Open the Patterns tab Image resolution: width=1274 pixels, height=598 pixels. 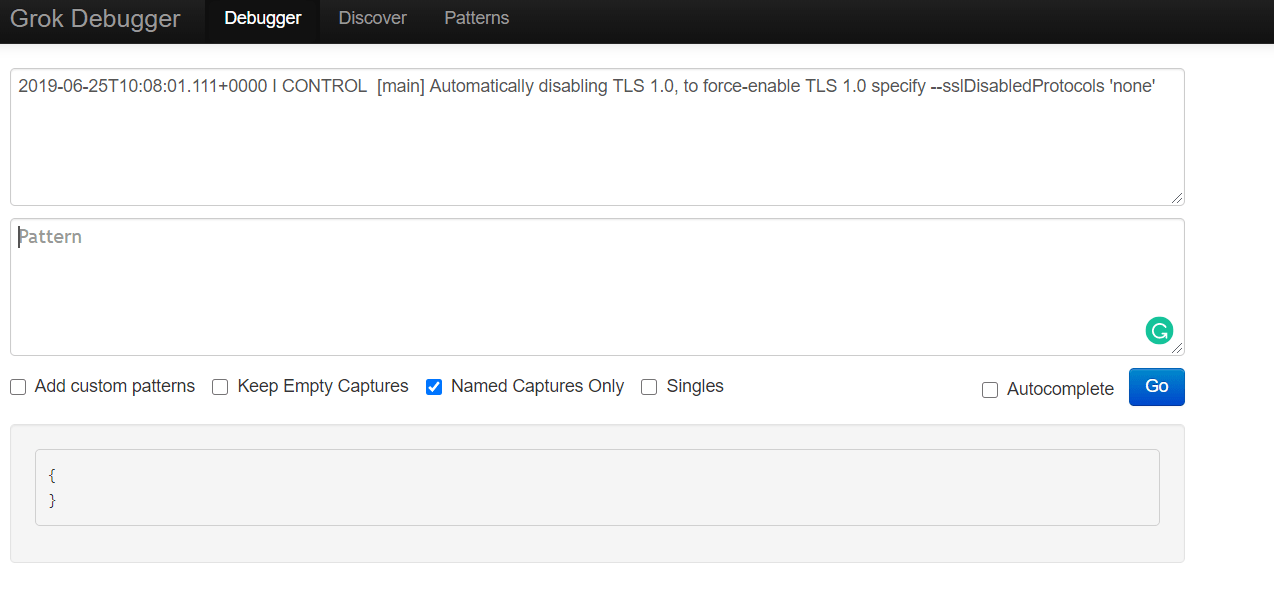point(477,19)
